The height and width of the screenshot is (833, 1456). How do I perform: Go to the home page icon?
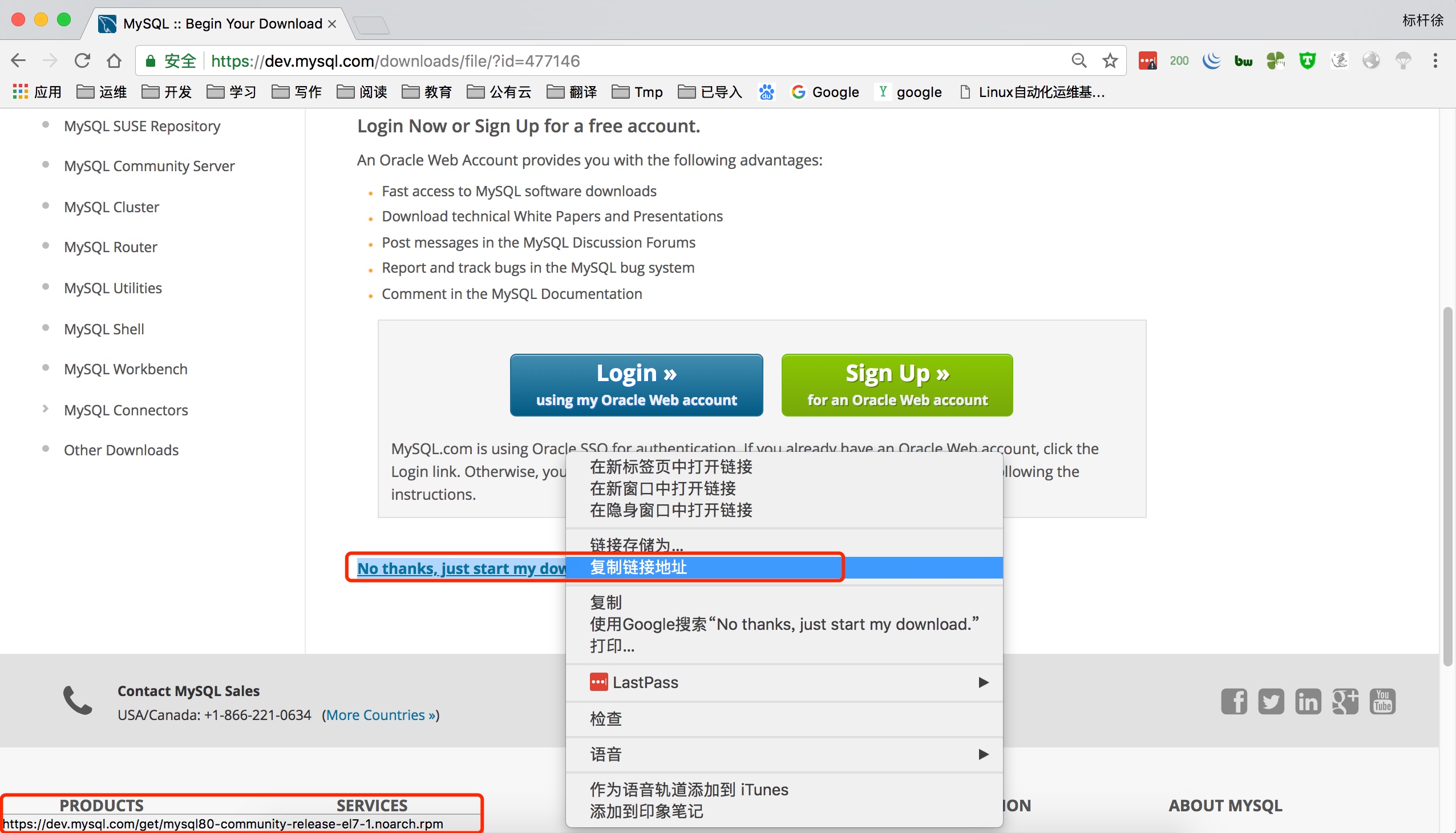pyautogui.click(x=114, y=60)
